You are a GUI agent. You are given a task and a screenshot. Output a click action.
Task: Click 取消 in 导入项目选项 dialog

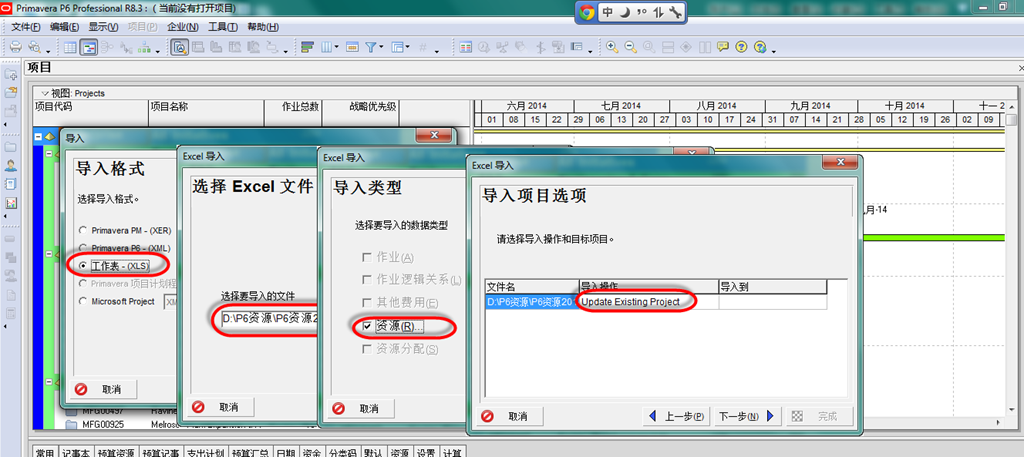point(509,416)
